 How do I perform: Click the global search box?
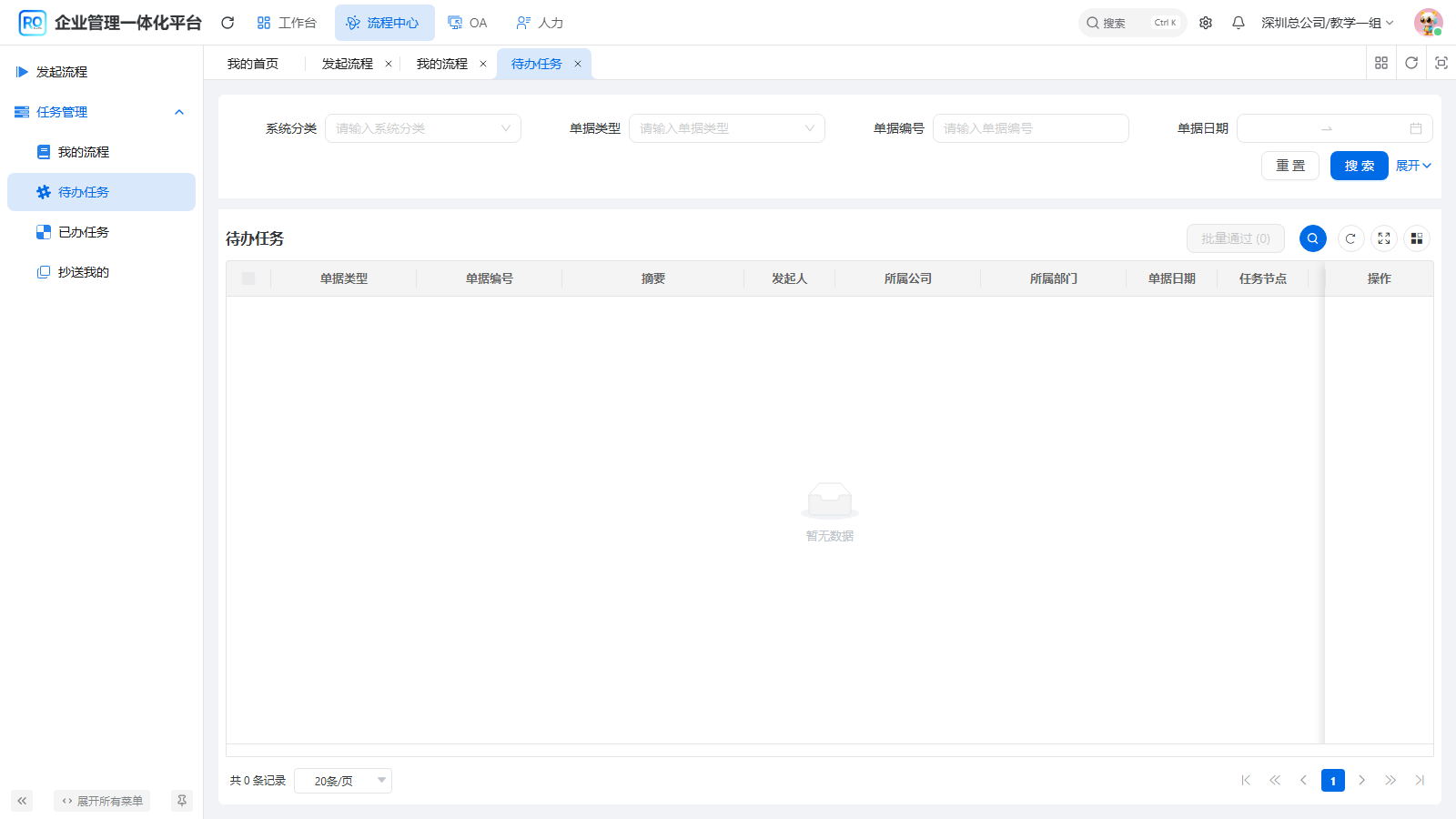pyautogui.click(x=1133, y=23)
